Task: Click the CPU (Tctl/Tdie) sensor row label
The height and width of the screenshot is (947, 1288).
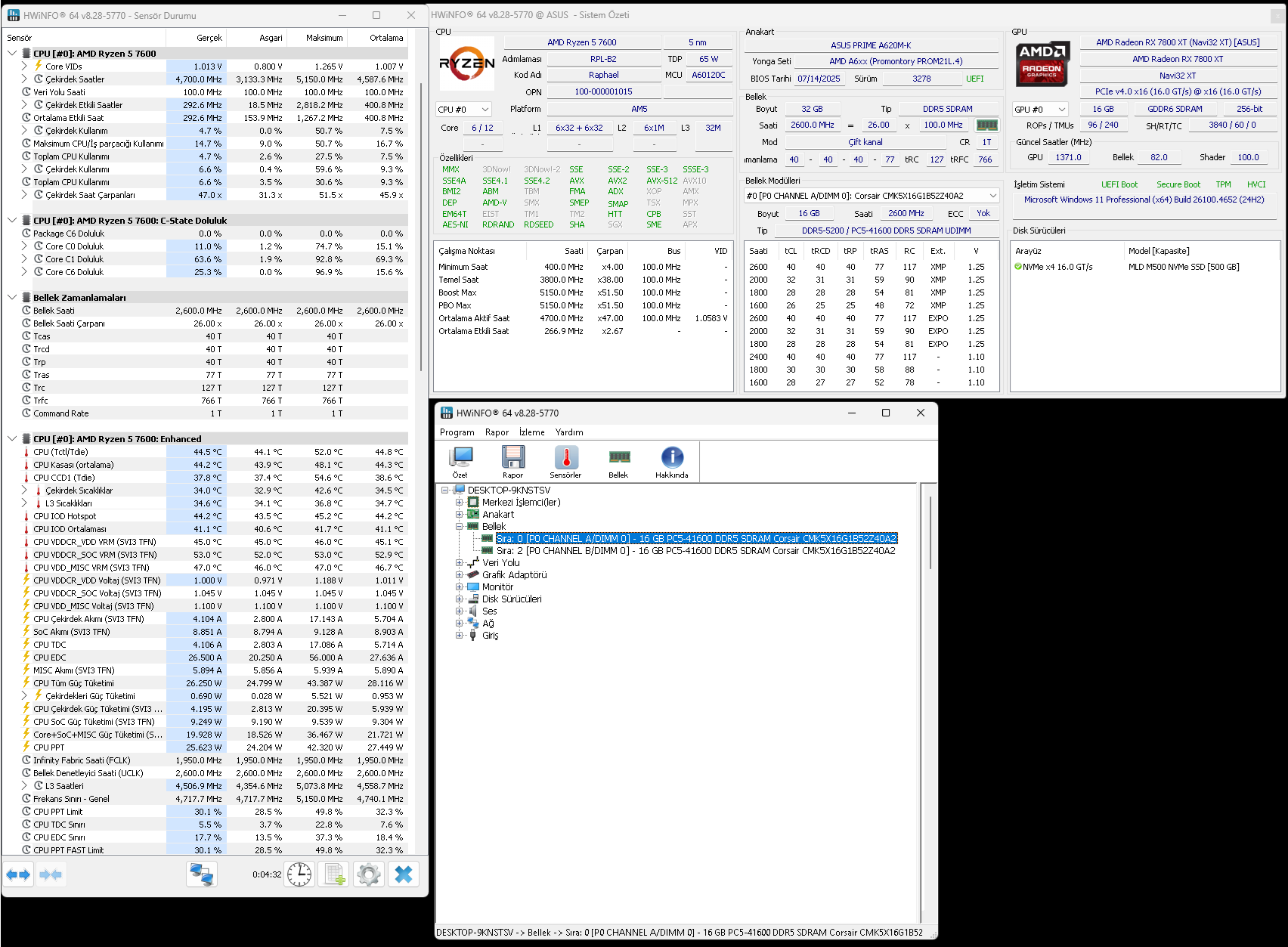Action: click(60, 452)
